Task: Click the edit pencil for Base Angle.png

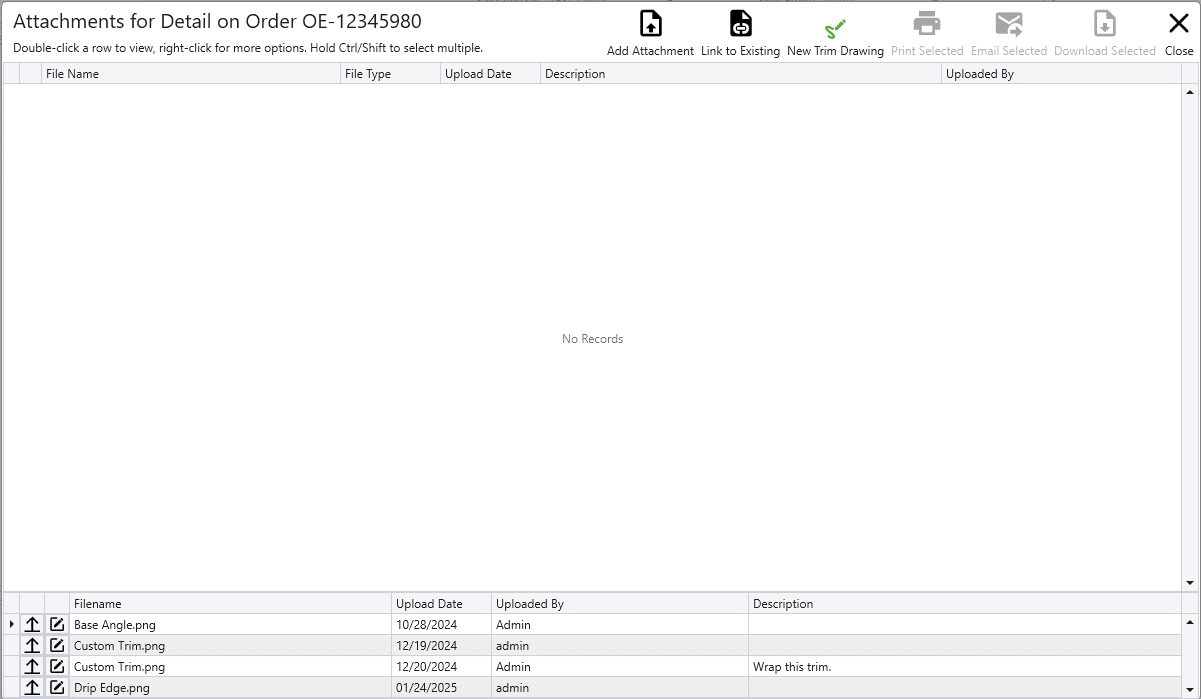Action: click(57, 624)
